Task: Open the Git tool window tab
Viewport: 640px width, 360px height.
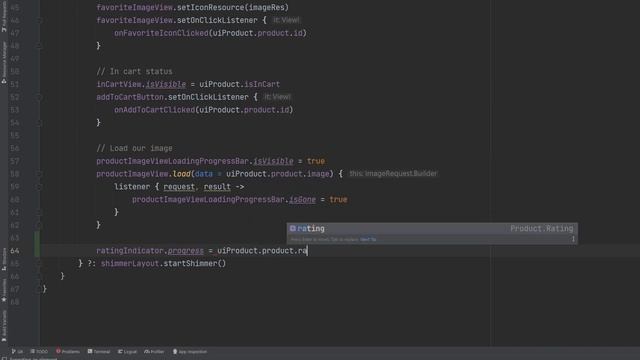Action: pos(17,351)
